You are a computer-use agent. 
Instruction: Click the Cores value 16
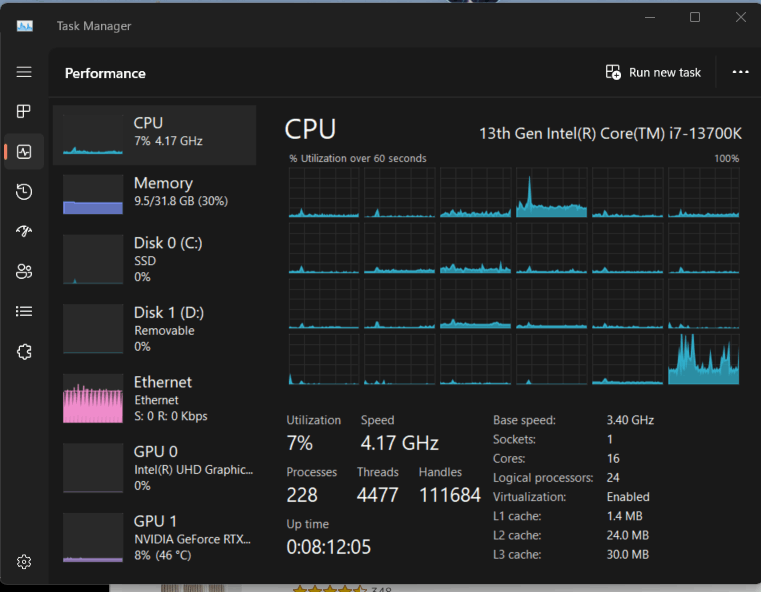click(x=613, y=459)
